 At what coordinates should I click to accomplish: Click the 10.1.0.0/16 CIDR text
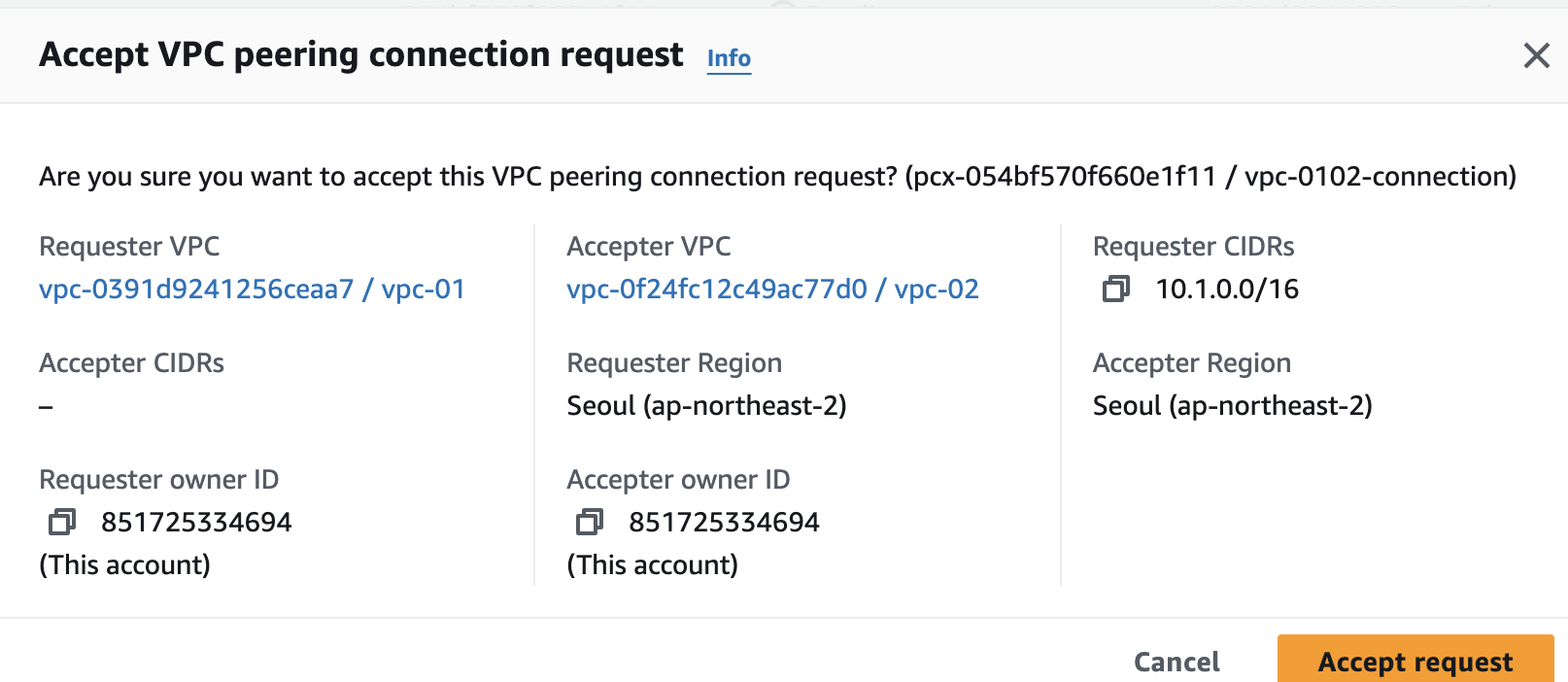[1227, 289]
